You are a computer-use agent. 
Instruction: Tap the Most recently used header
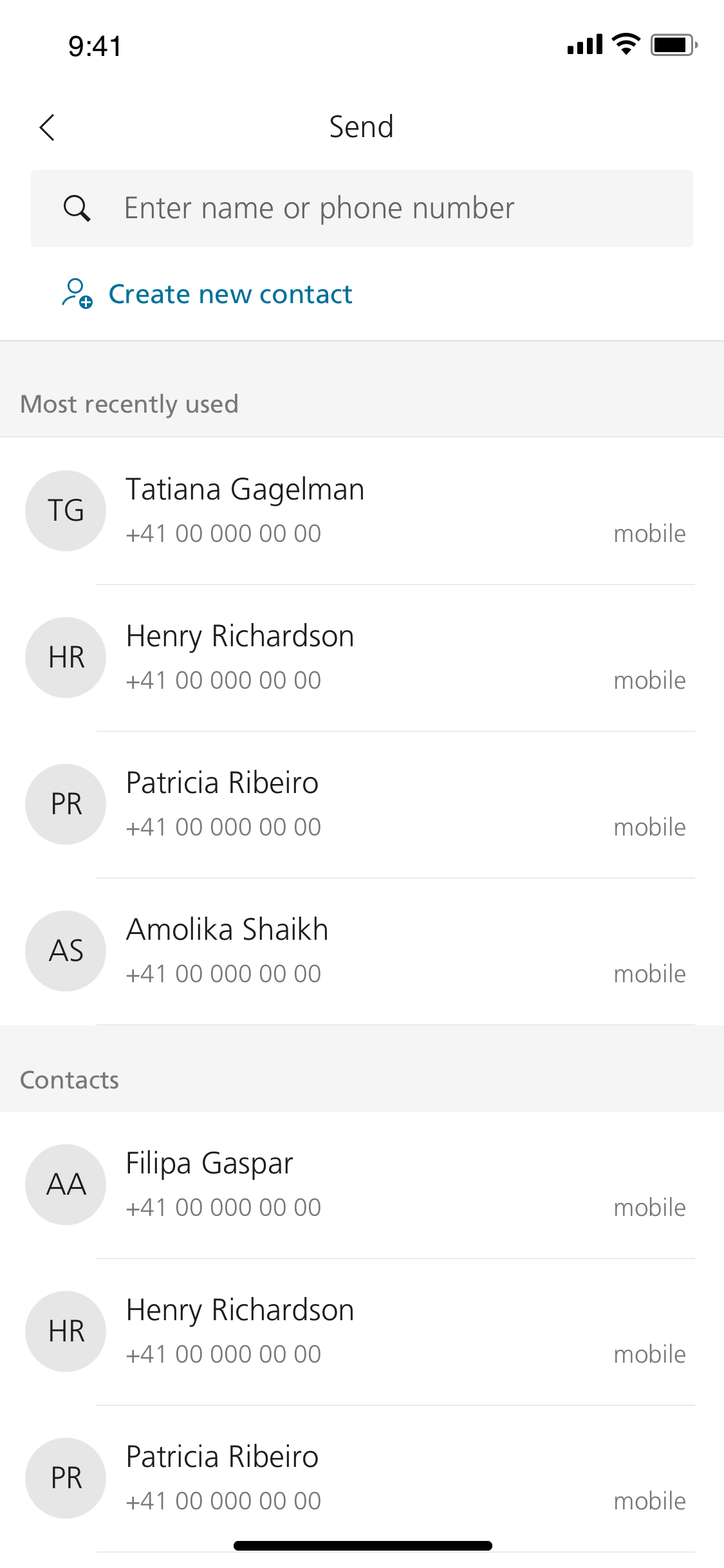click(x=129, y=404)
